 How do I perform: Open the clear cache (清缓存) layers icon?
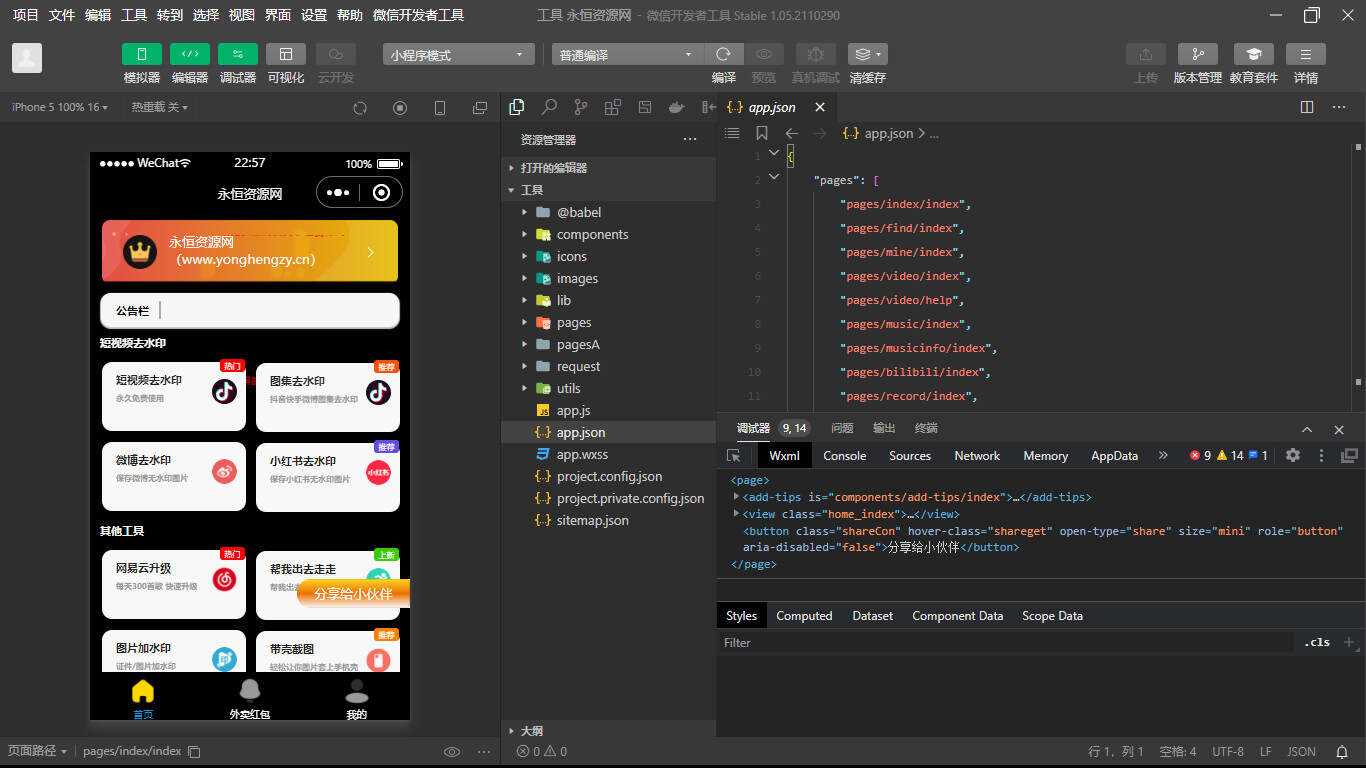866,54
